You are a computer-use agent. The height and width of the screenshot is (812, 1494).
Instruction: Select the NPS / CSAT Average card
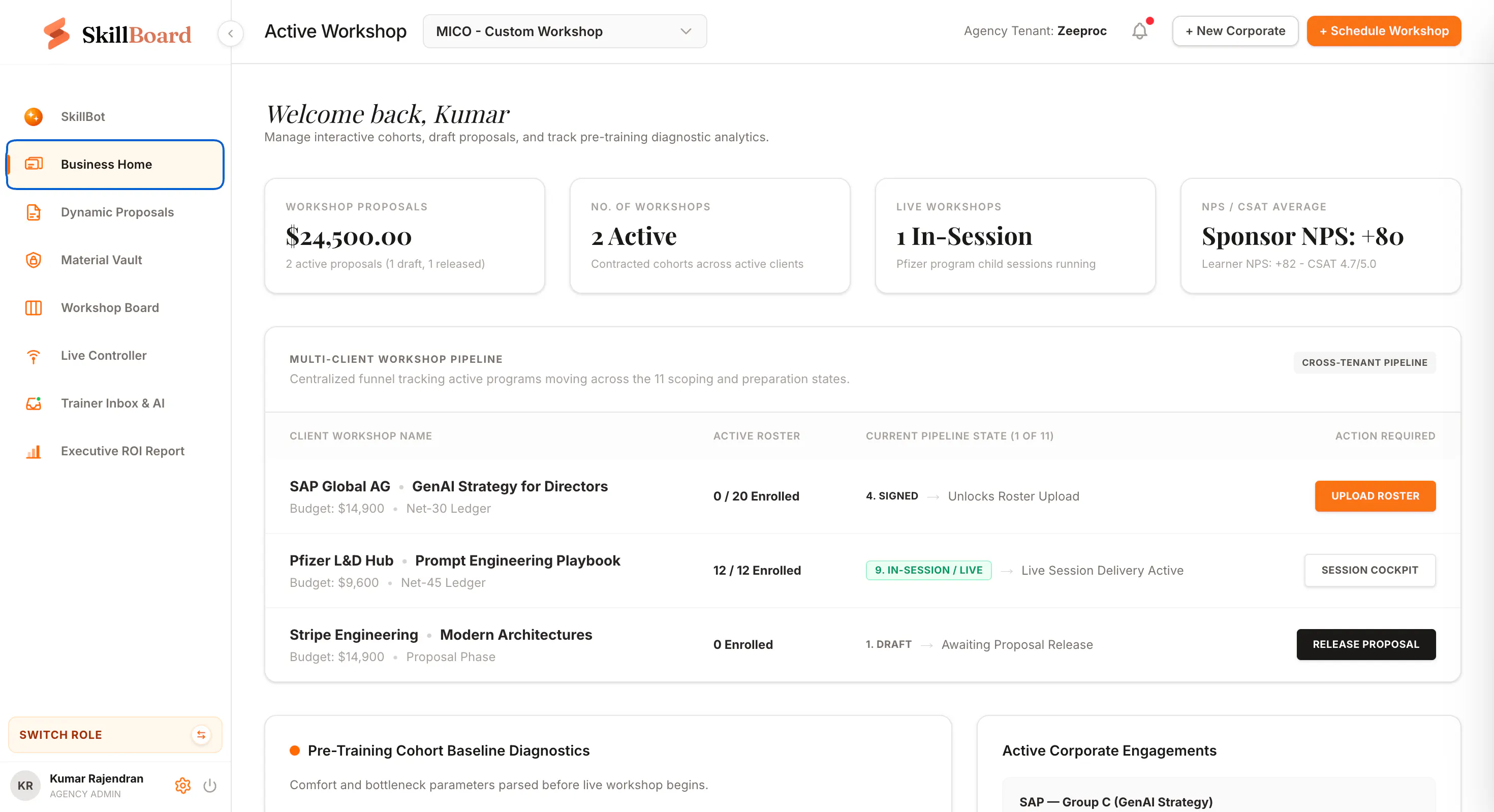coord(1321,235)
